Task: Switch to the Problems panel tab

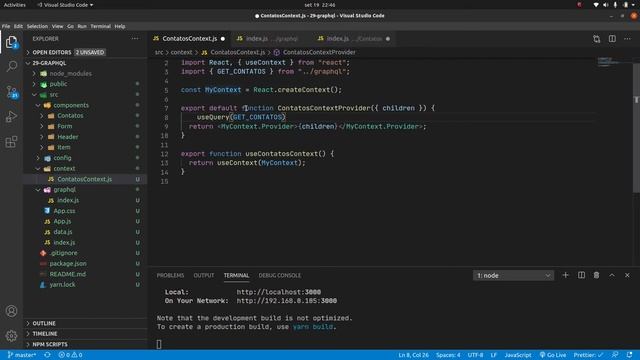Action: [x=170, y=276]
